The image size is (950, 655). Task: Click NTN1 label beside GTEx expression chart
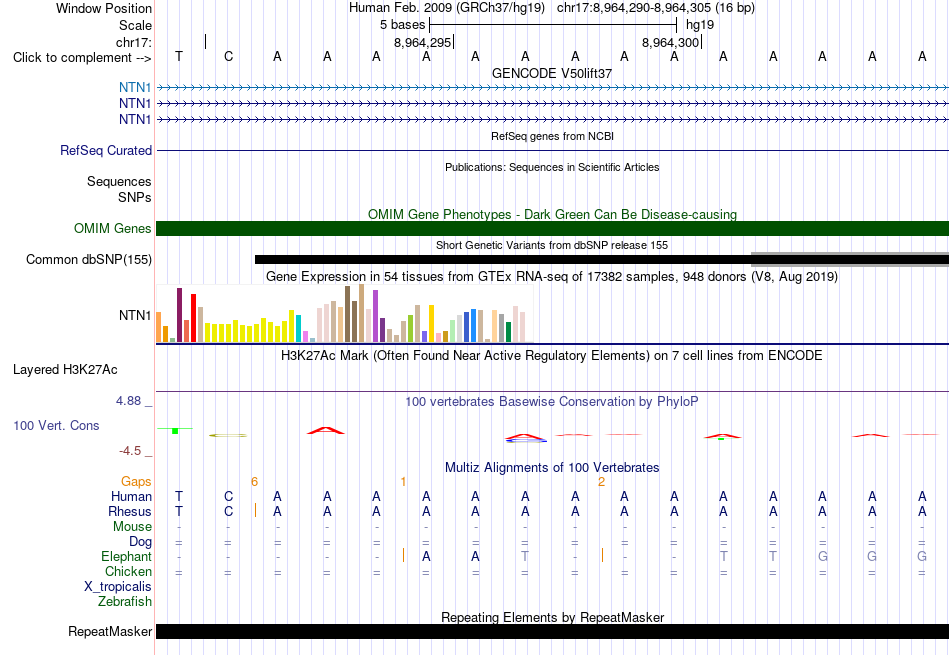tap(135, 315)
